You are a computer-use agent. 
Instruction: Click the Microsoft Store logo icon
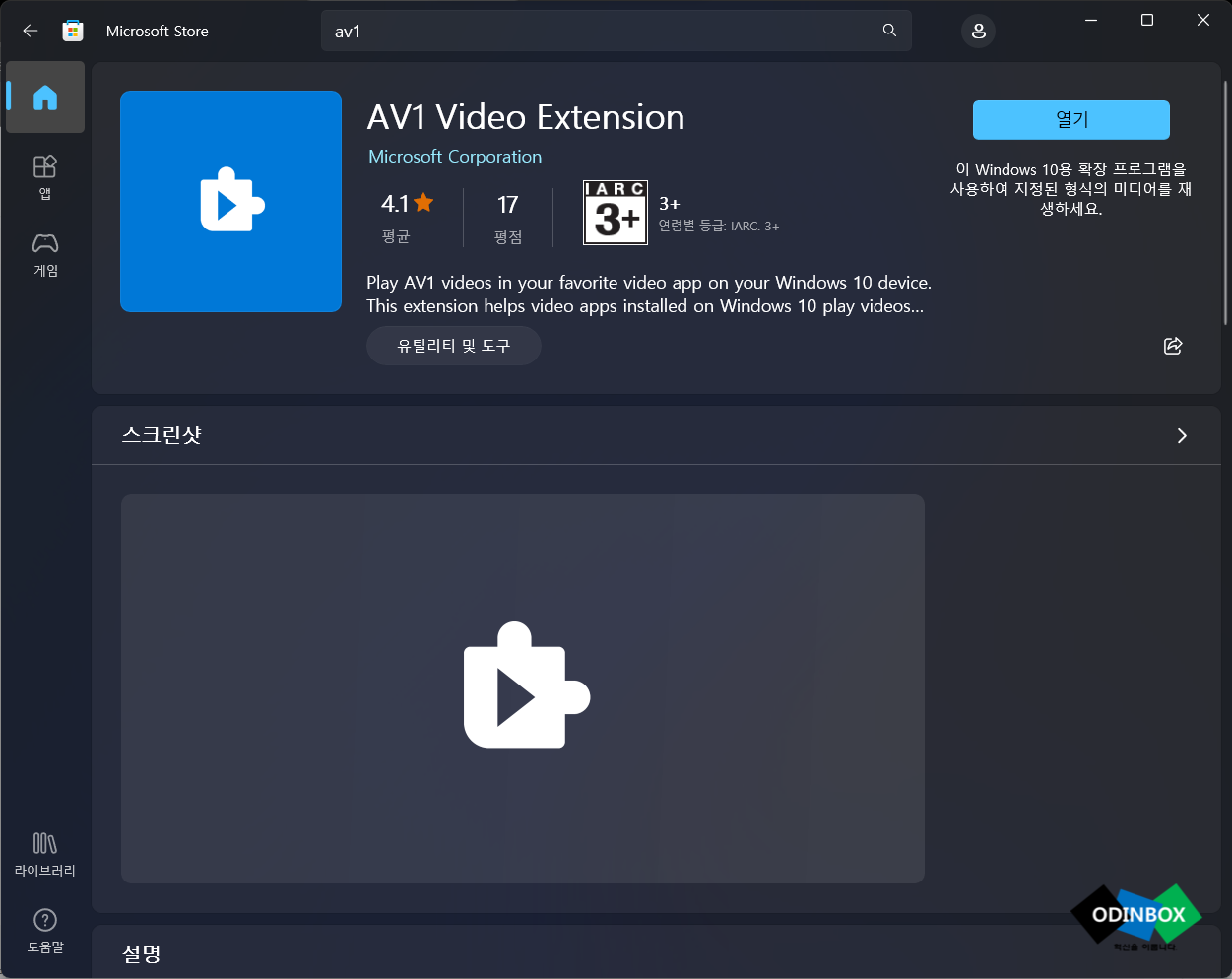[x=73, y=31]
